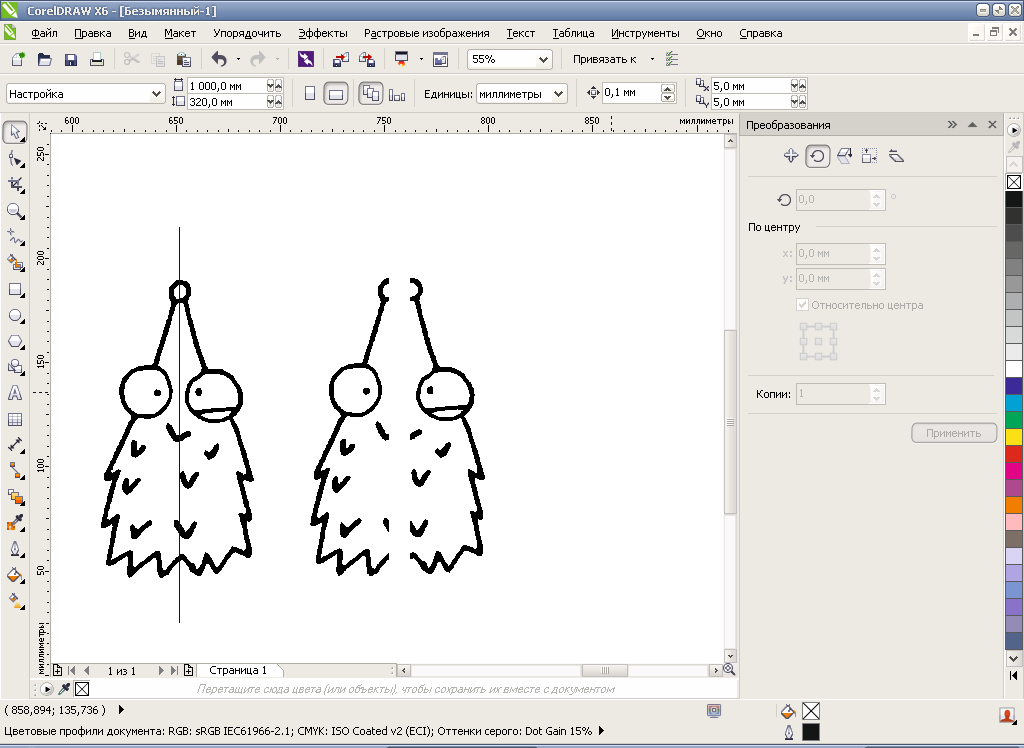The height and width of the screenshot is (748, 1024).
Task: Open the Эффекты menu
Action: tap(323, 33)
